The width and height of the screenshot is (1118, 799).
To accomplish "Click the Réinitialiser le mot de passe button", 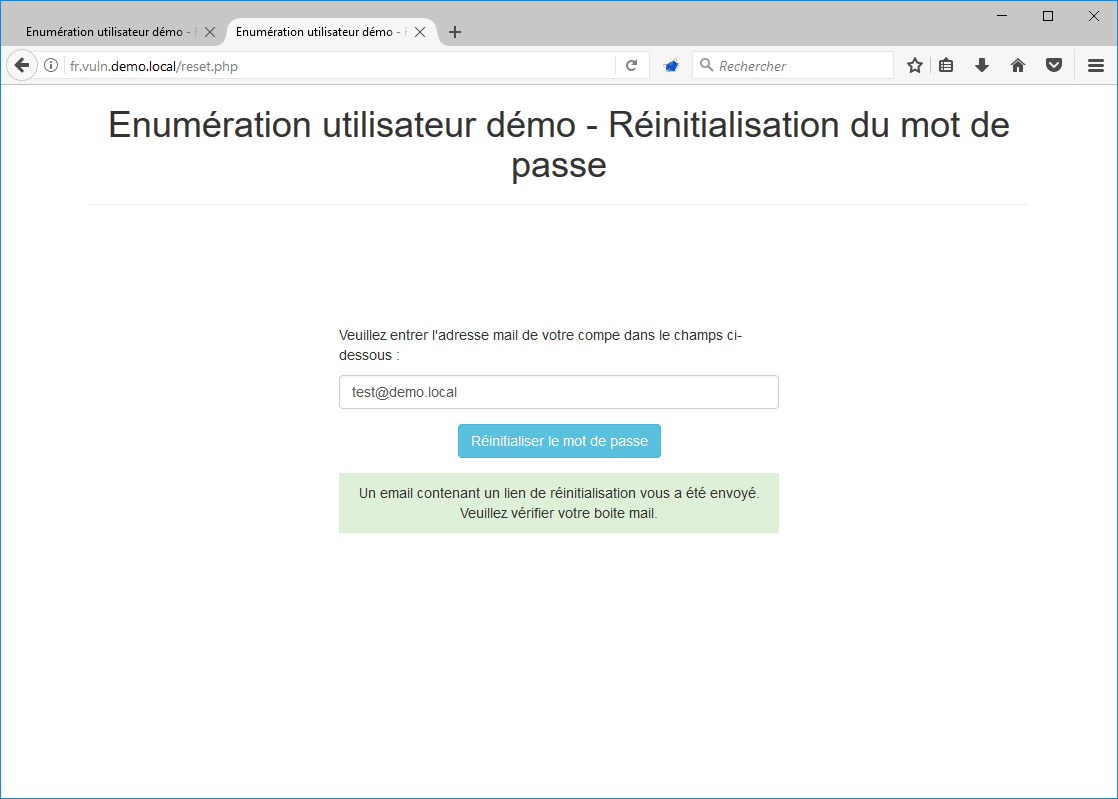I will coord(559,440).
